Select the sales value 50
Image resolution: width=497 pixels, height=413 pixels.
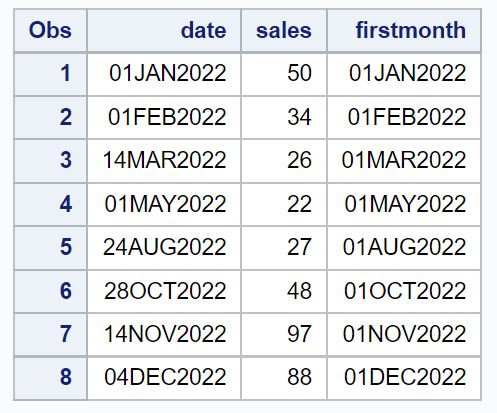click(x=284, y=74)
